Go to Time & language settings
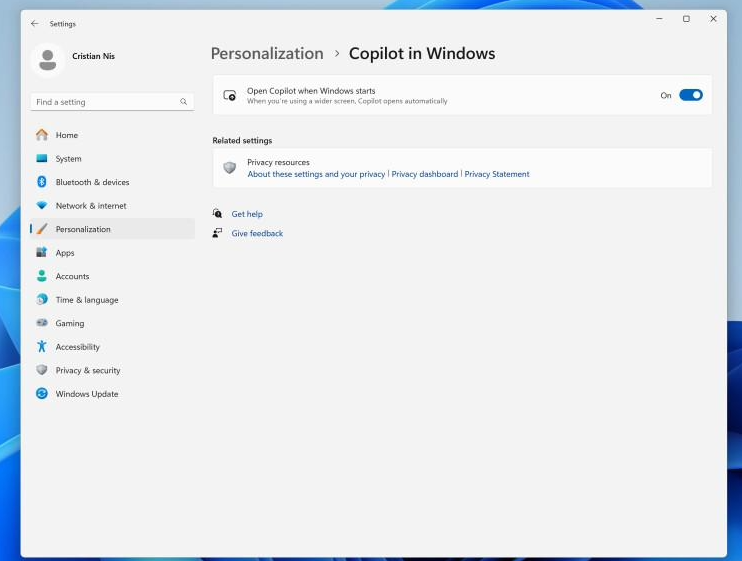742x561 pixels. coord(86,300)
